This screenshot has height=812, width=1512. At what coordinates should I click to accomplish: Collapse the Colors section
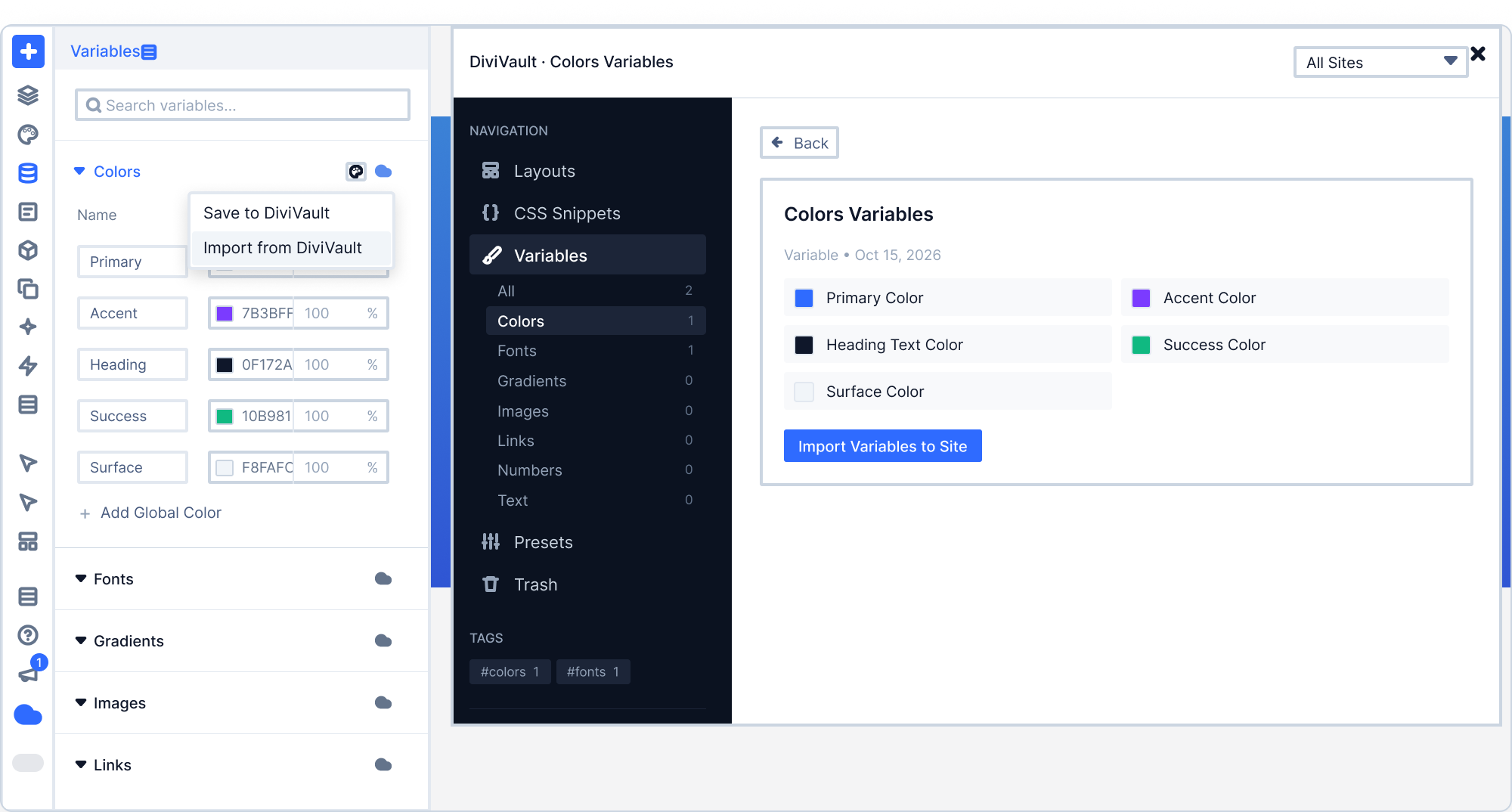click(x=79, y=172)
